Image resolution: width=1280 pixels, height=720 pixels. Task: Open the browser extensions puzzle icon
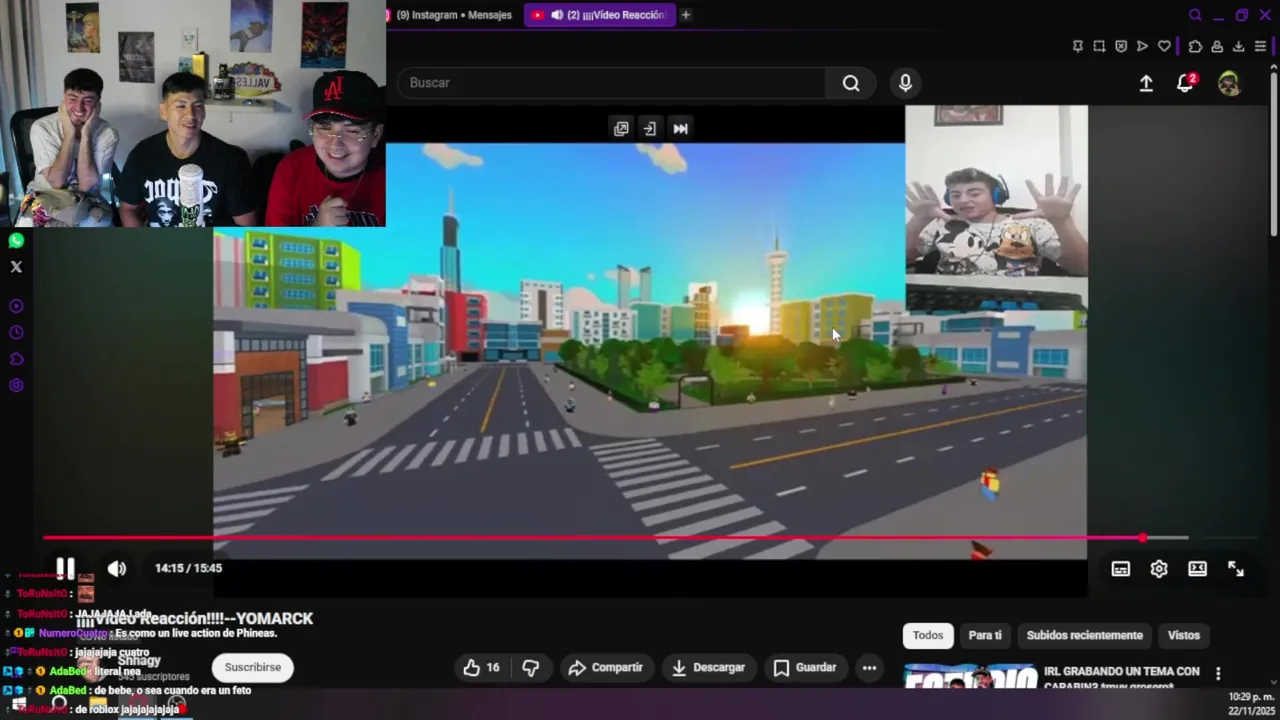coord(1195,46)
